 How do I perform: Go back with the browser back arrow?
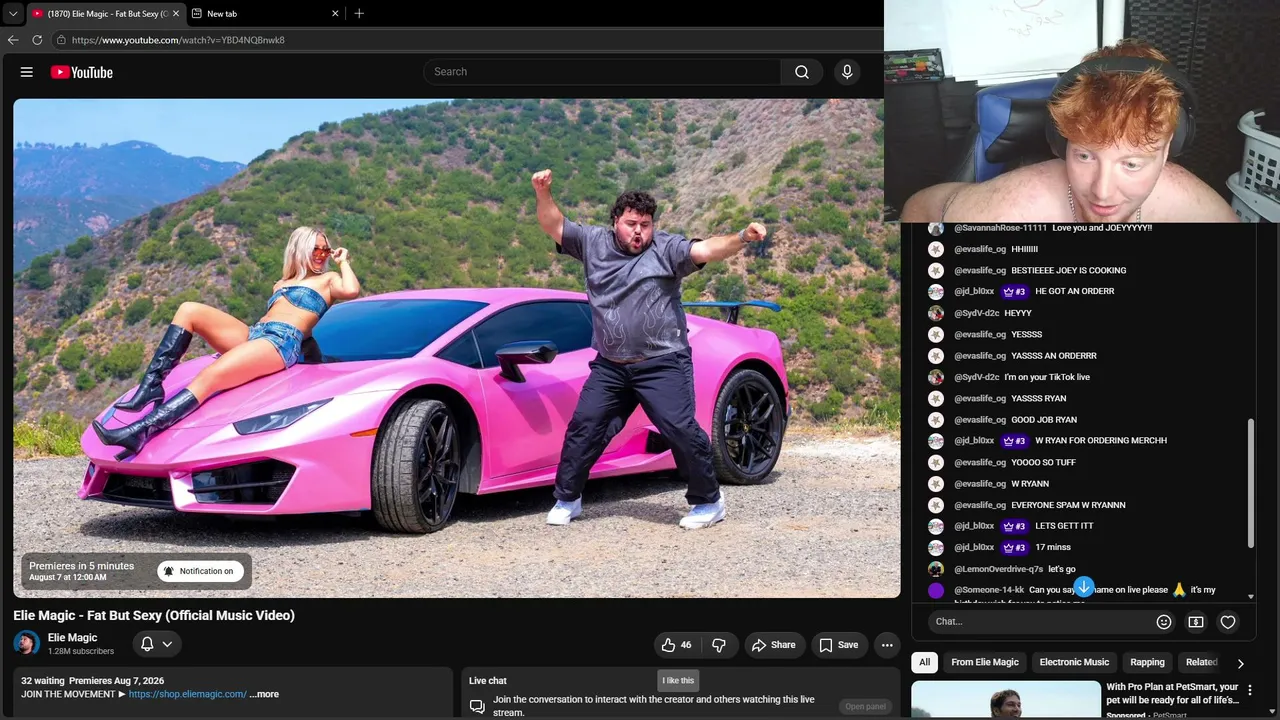click(13, 40)
